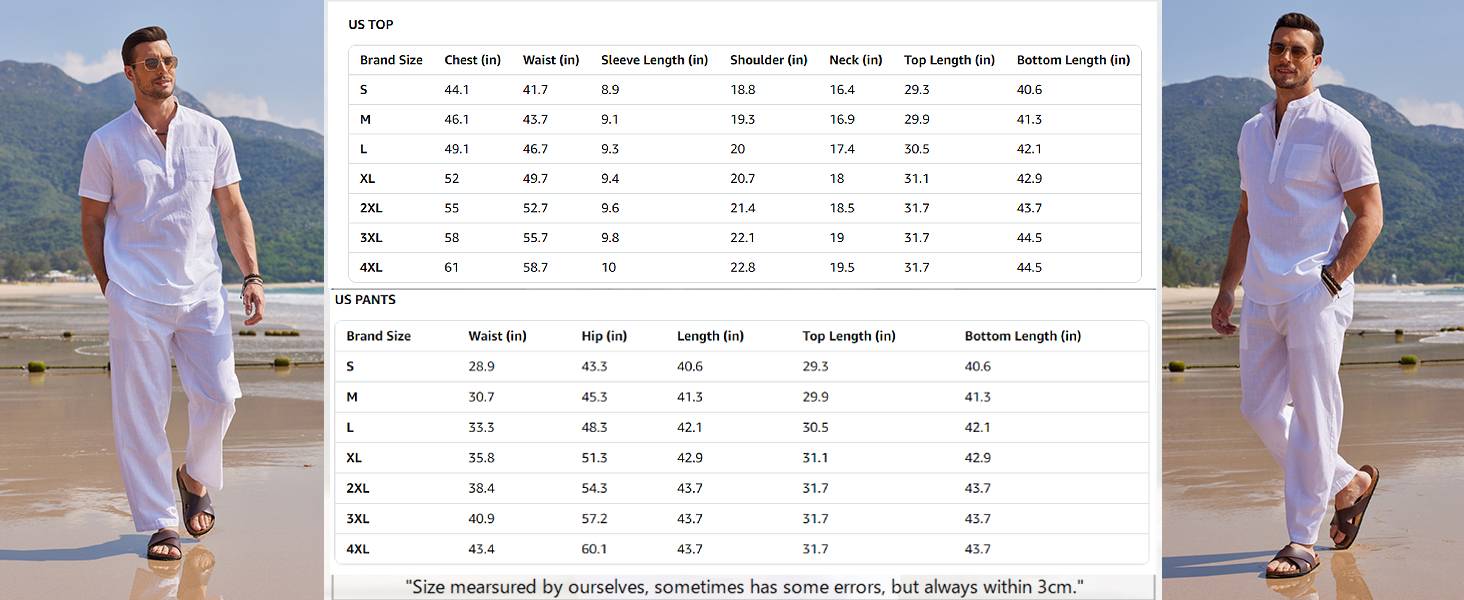Screen dimensions: 1464x600
Task: Click the pants Length (in) column header
Action: [710, 336]
